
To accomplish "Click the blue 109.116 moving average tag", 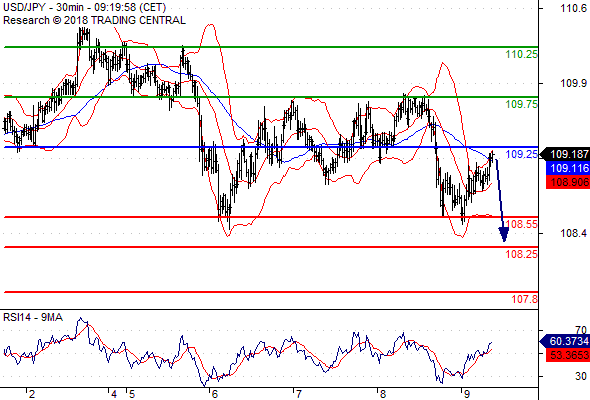I will pyautogui.click(x=568, y=168).
